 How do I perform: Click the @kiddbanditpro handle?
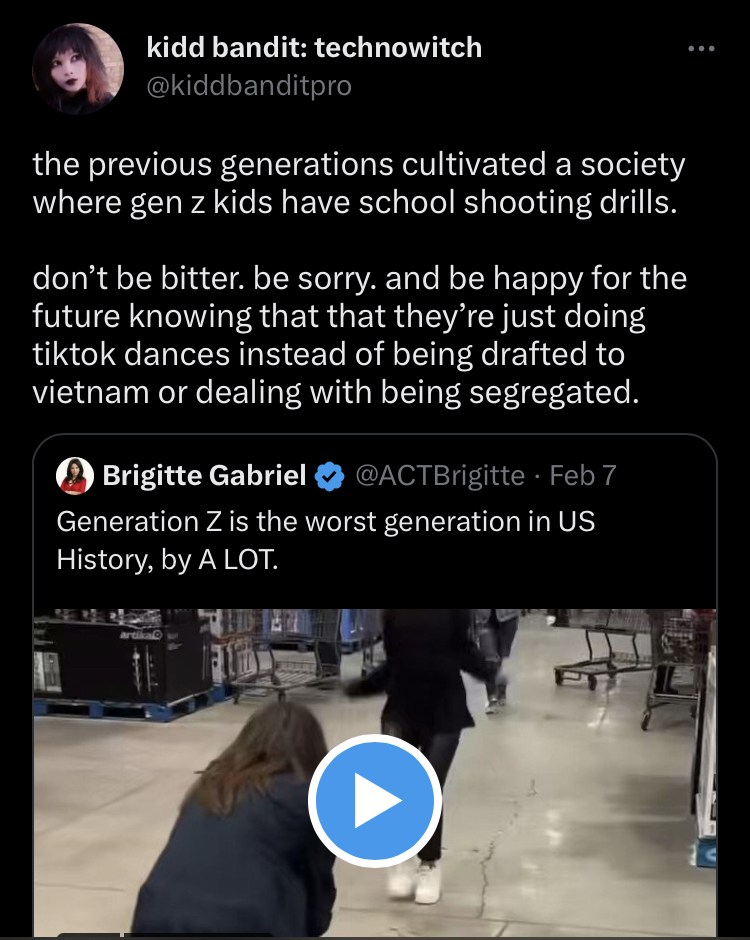point(249,86)
